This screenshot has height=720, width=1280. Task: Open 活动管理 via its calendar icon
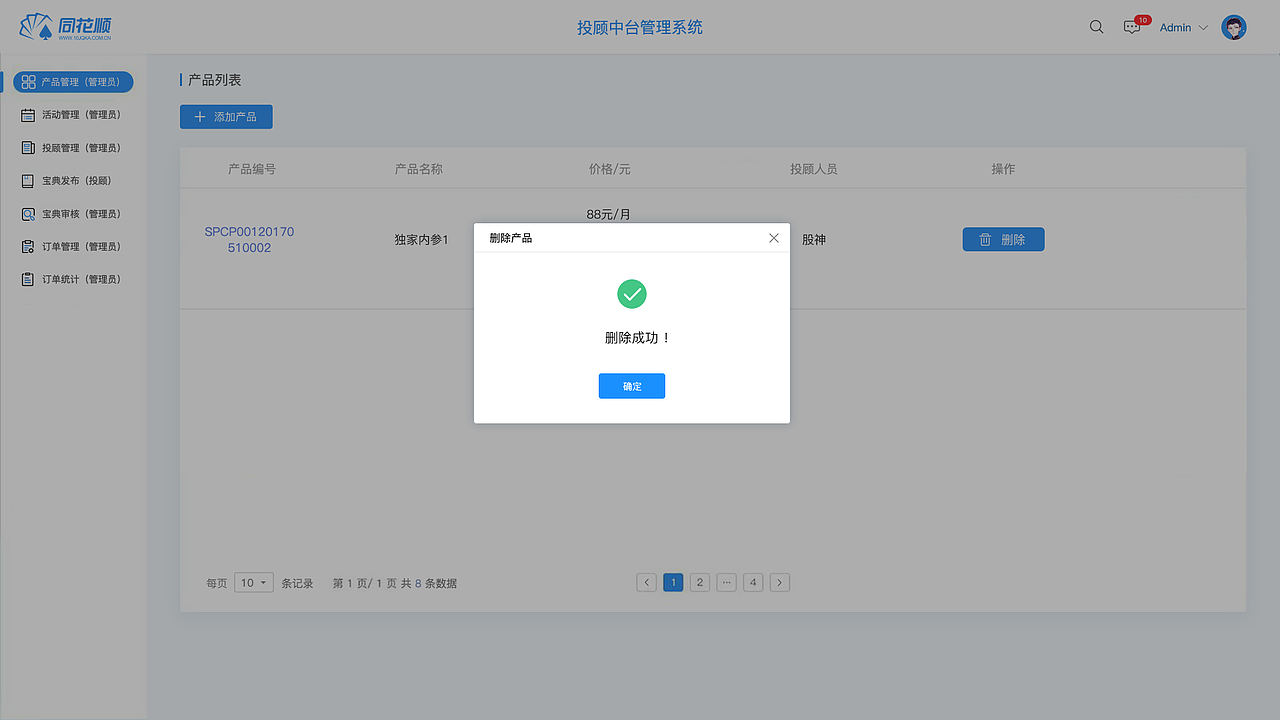(27, 114)
